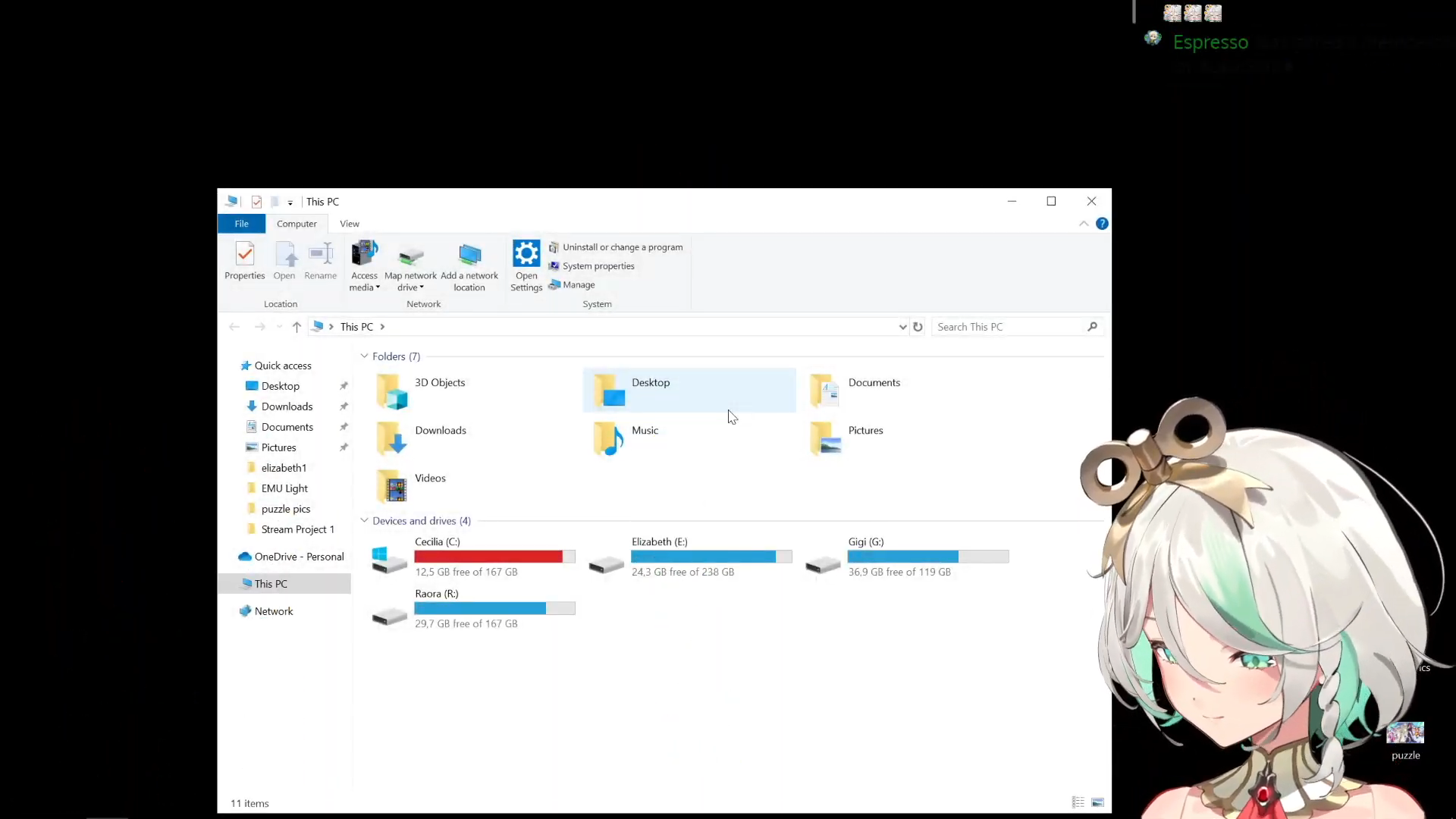Screen dimensions: 1456x819
Task: Minimize the ribbon with the chevron
Action: [1084, 224]
